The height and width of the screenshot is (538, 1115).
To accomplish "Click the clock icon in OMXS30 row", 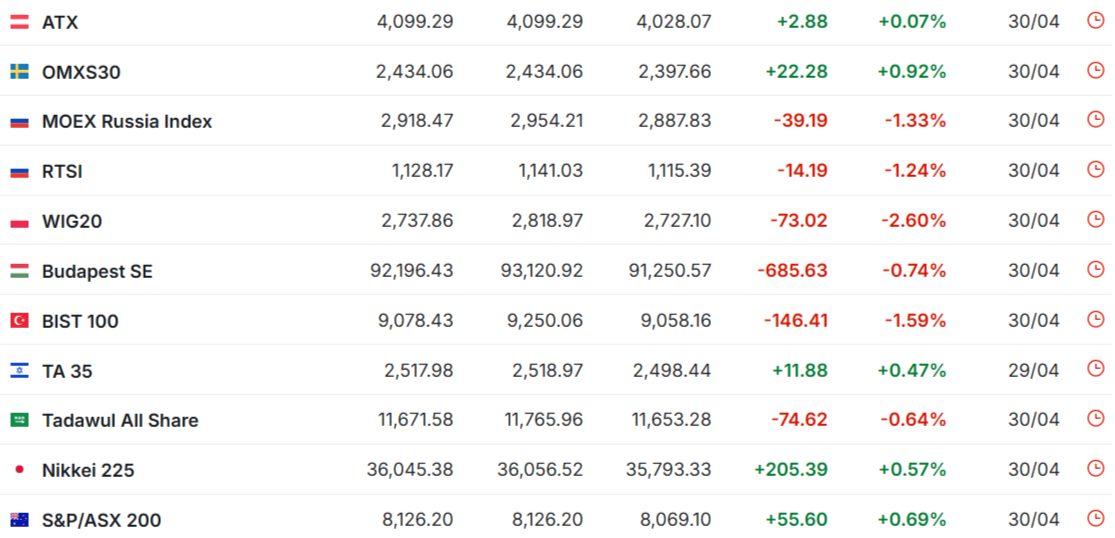I will 1096,70.
